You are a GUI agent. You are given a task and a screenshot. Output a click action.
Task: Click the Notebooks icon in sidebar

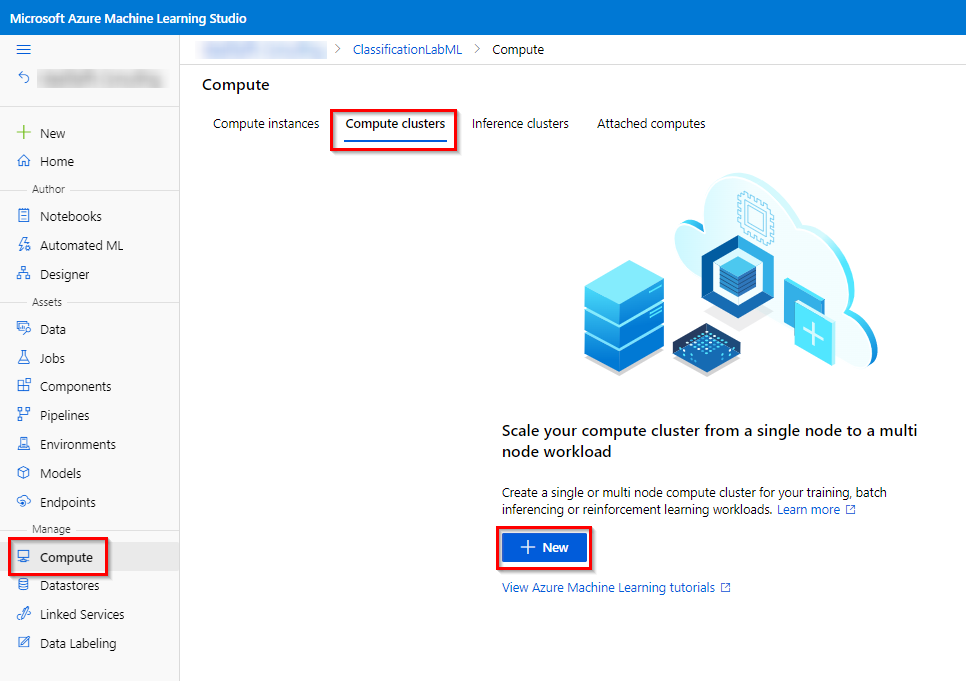pyautogui.click(x=24, y=216)
